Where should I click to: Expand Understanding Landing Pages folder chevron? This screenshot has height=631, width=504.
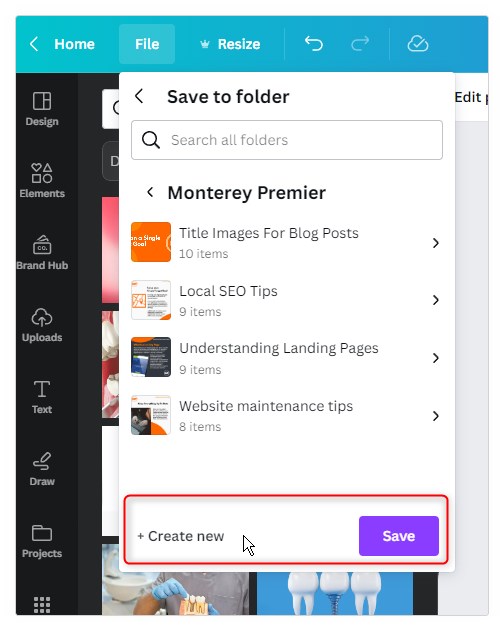[x=435, y=358]
